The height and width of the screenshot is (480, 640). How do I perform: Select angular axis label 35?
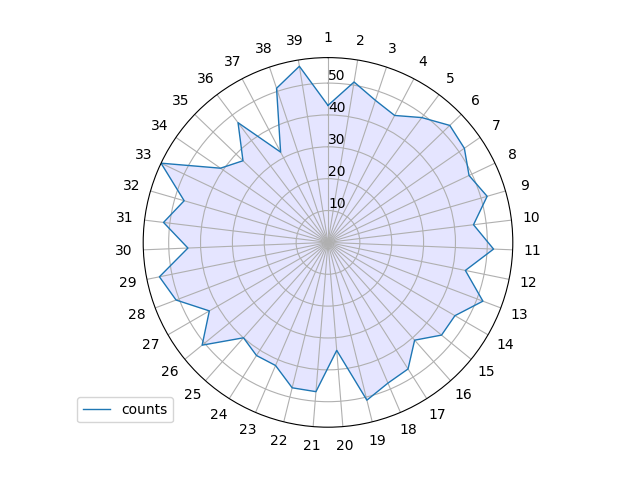point(180,100)
